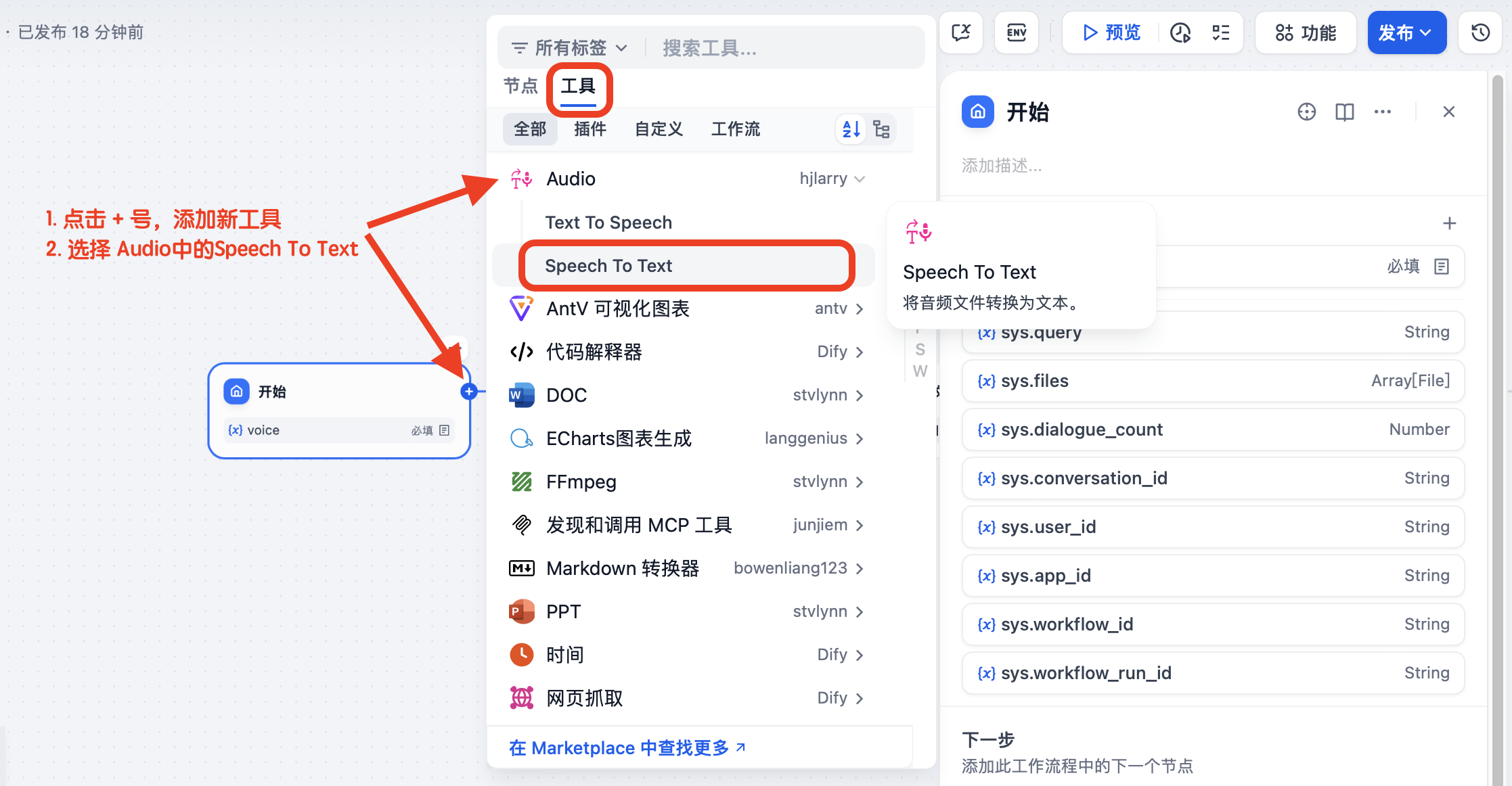This screenshot has height=786, width=1512.
Task: Open the 所有标签 tag filter dropdown
Action: [x=570, y=48]
